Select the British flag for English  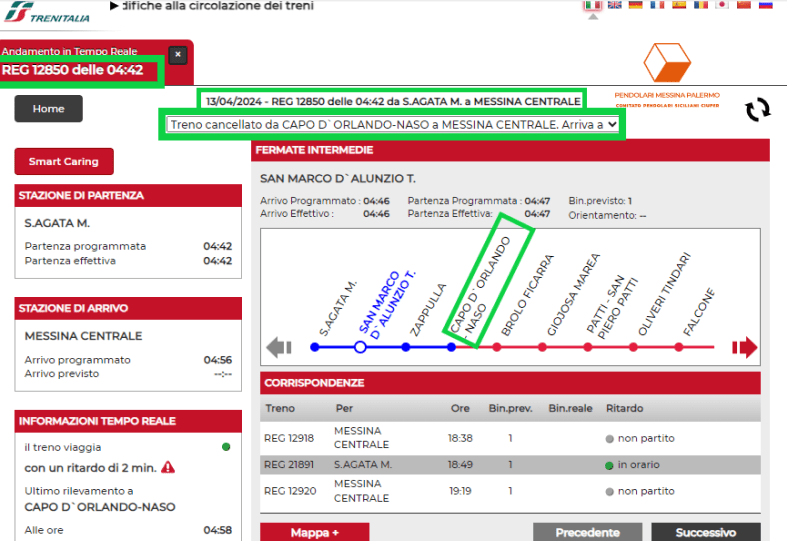click(614, 5)
